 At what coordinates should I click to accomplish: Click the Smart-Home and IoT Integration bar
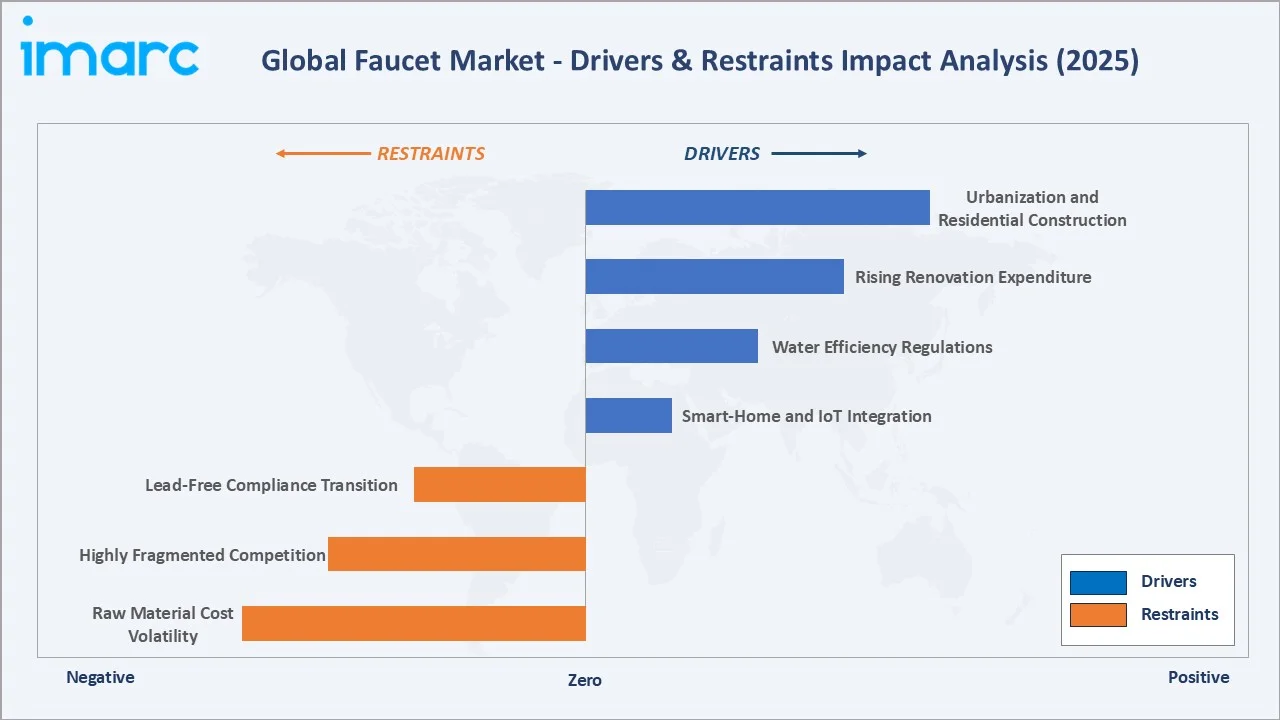tap(628, 414)
